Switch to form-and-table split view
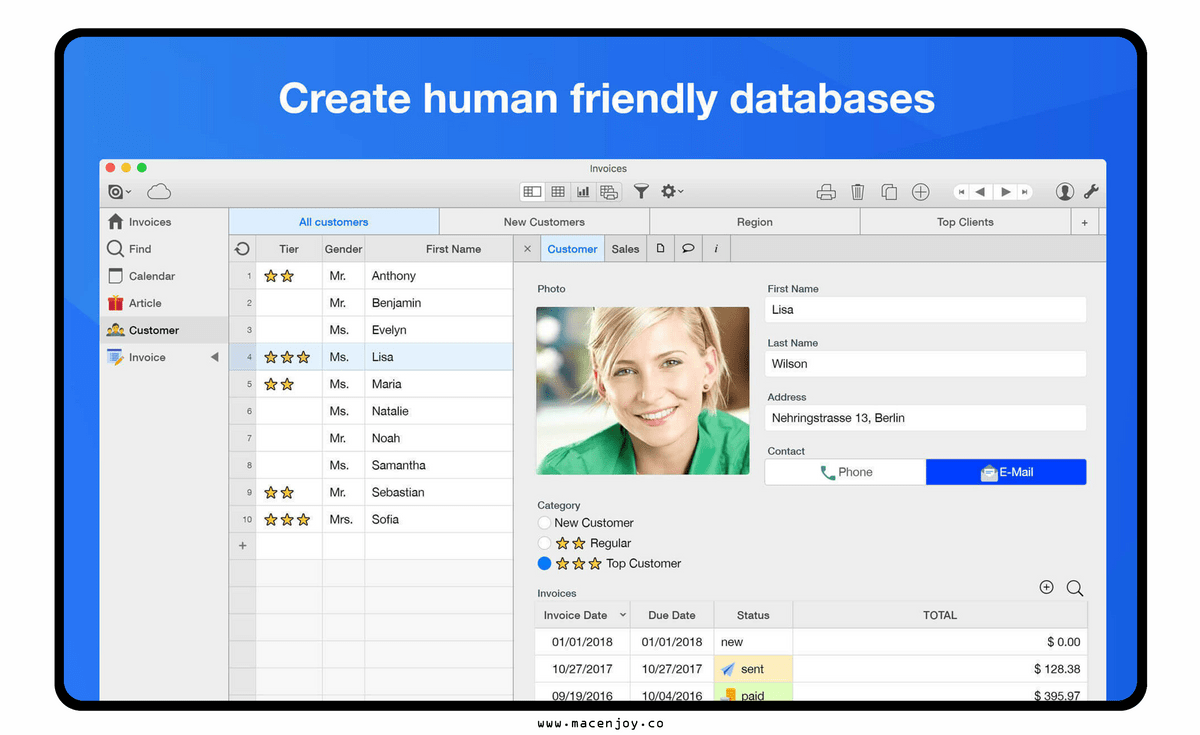Image resolution: width=1200 pixels, height=735 pixels. (532, 192)
